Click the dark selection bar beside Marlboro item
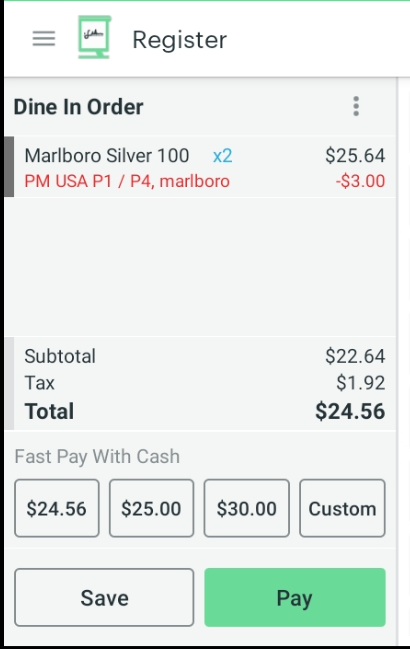This screenshot has height=649, width=410. coord(9,167)
